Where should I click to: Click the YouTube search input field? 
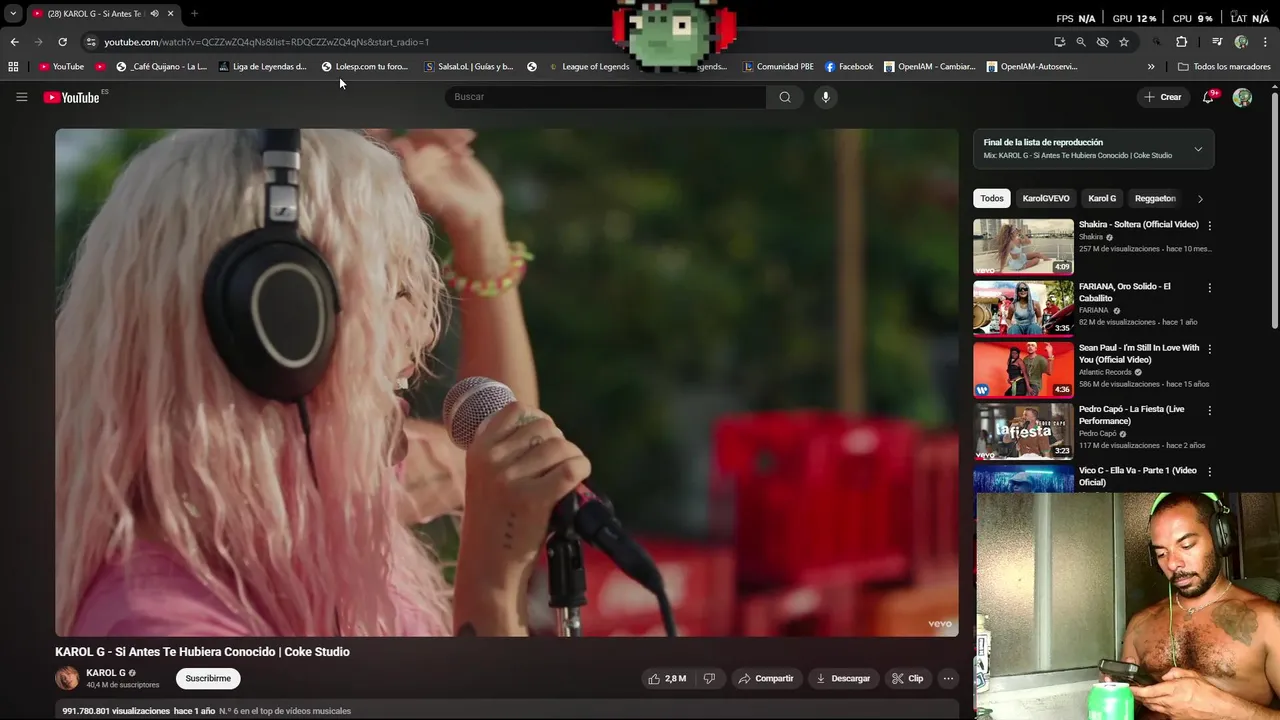(606, 97)
